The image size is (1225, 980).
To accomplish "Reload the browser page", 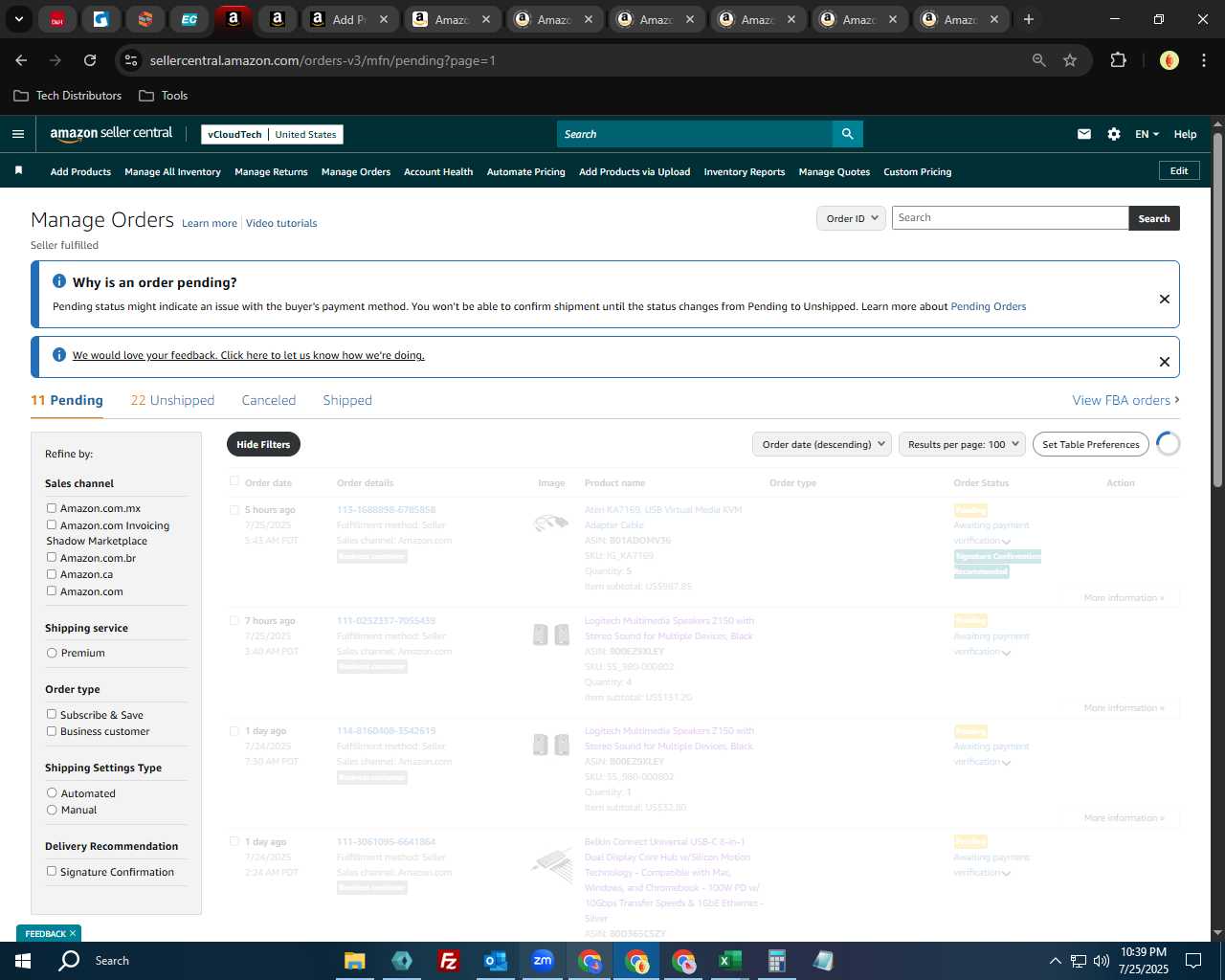I will [90, 60].
